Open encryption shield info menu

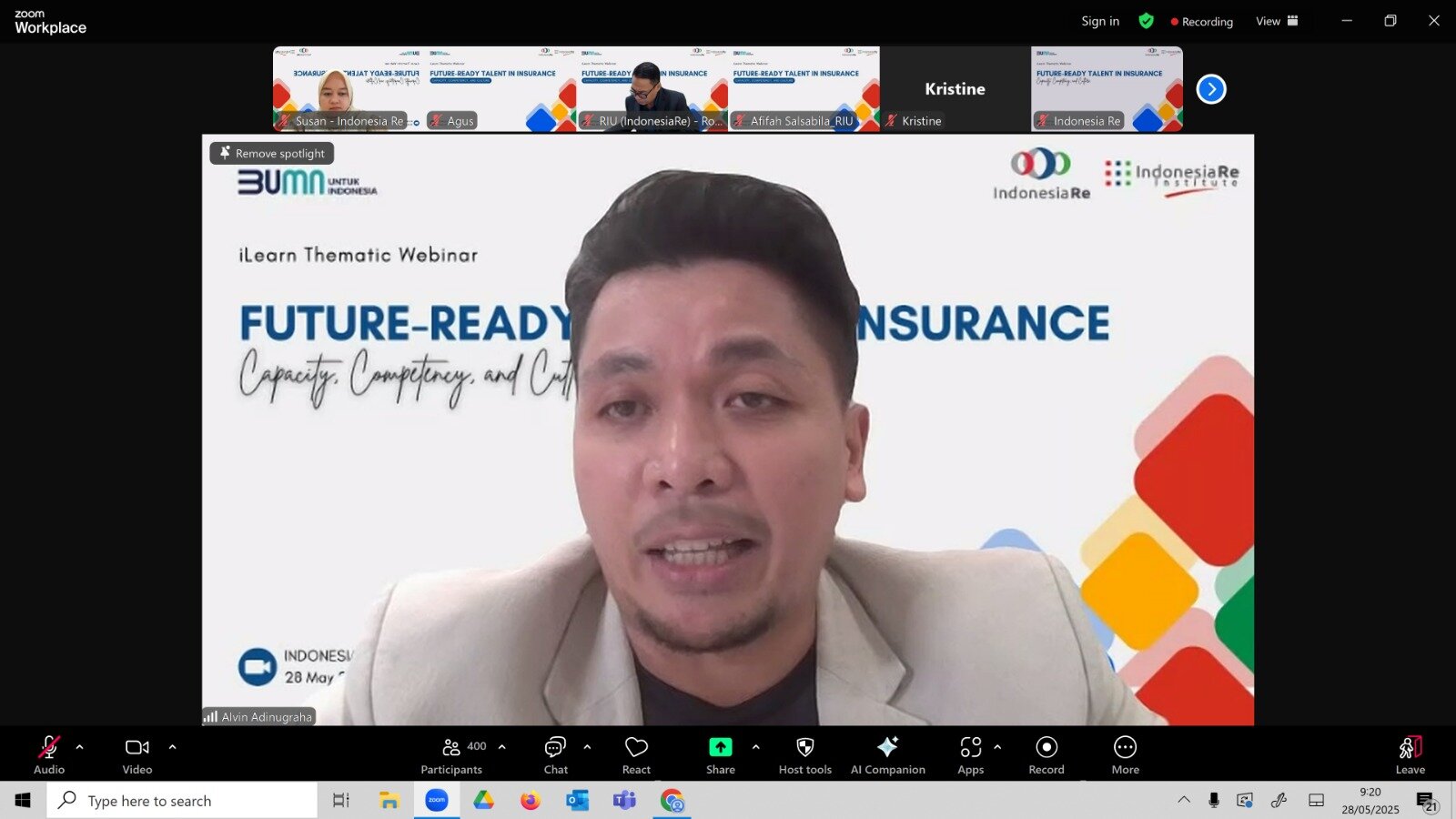coord(1146,21)
